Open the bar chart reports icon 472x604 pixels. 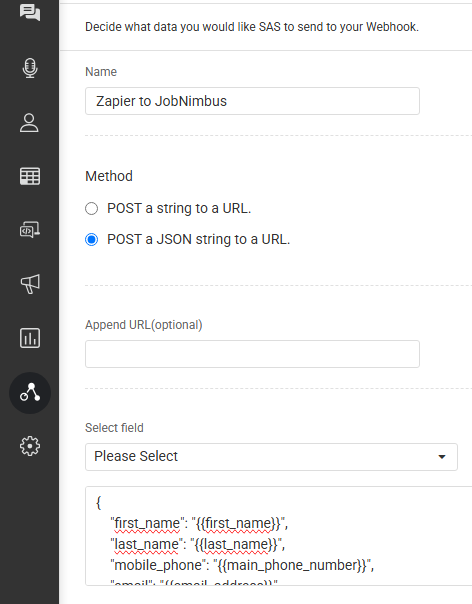click(x=30, y=338)
